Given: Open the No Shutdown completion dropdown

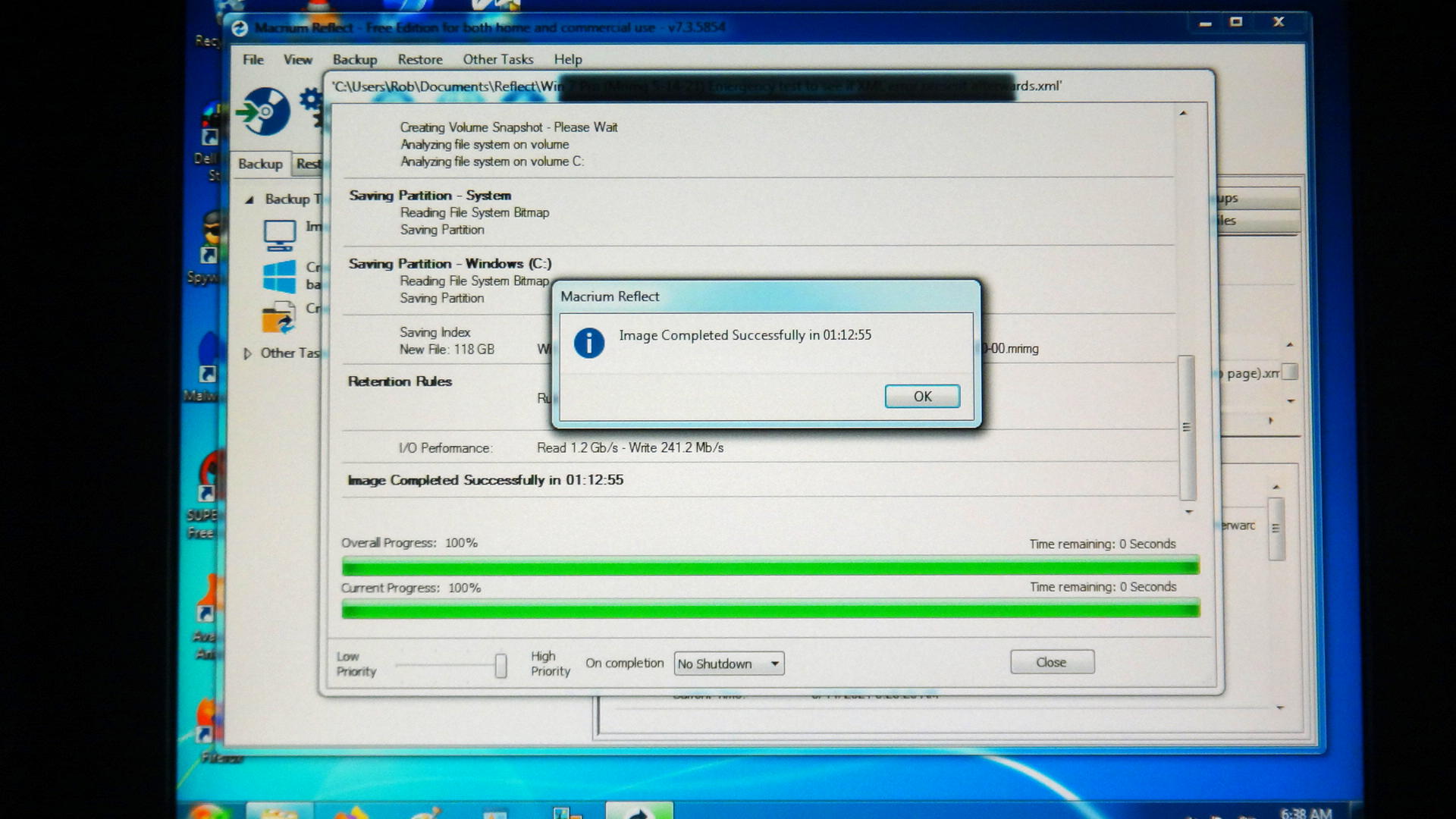Looking at the screenshot, I should [729, 664].
